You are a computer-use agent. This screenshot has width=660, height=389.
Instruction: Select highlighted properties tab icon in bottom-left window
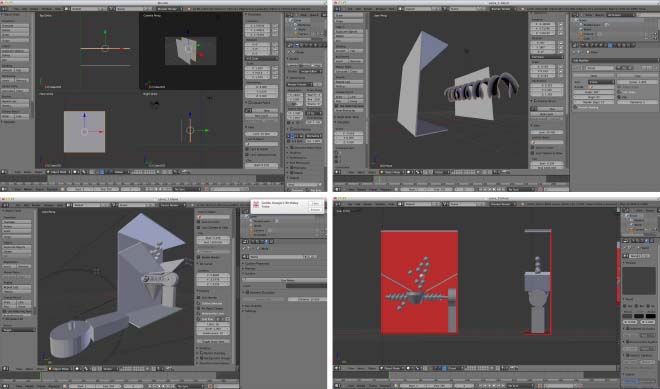pos(266,242)
